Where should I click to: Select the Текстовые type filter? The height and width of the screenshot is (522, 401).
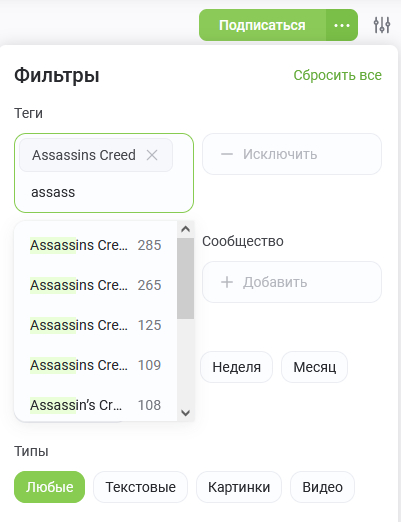coord(140,487)
